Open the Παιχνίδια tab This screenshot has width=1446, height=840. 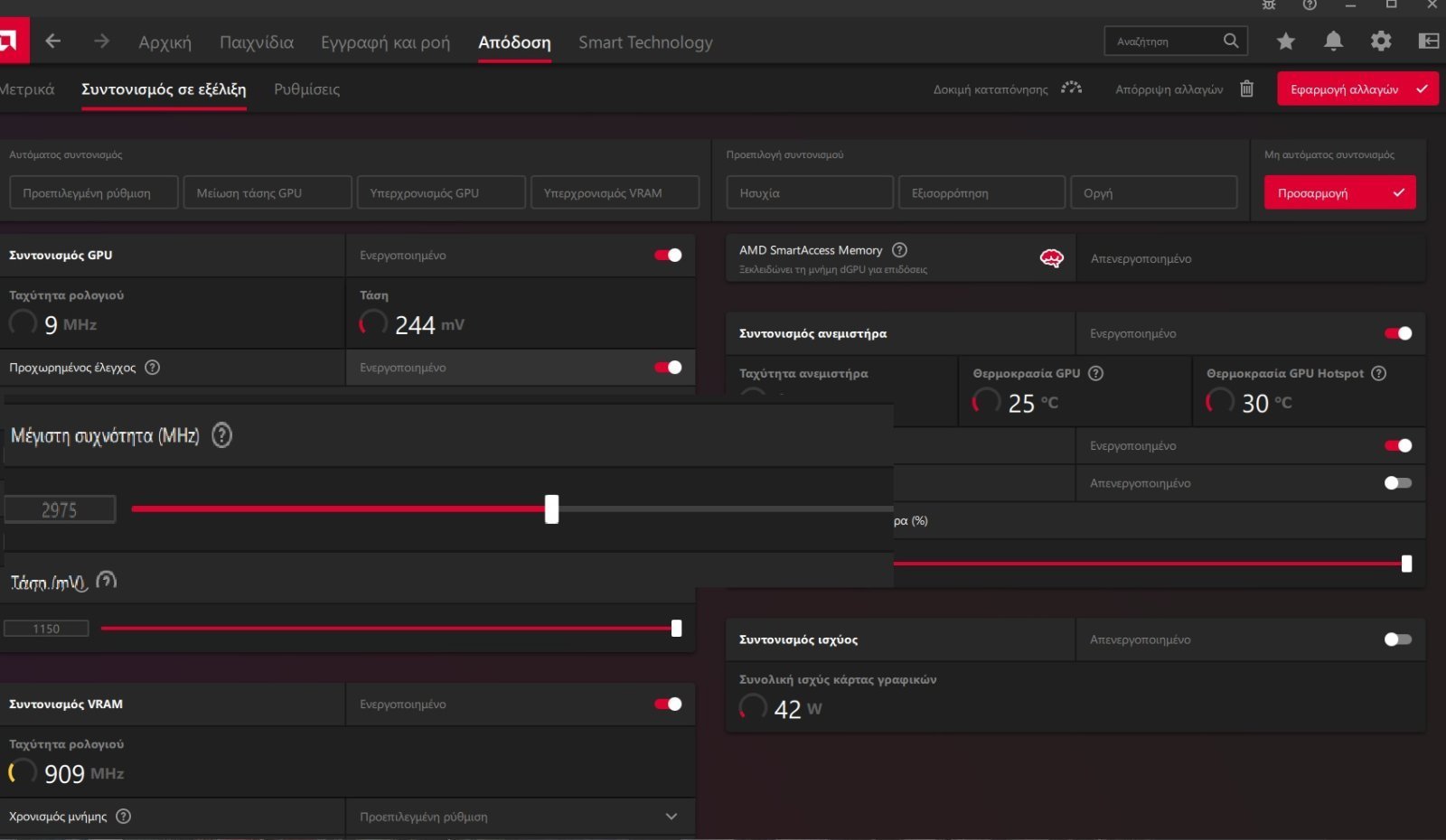[x=257, y=42]
